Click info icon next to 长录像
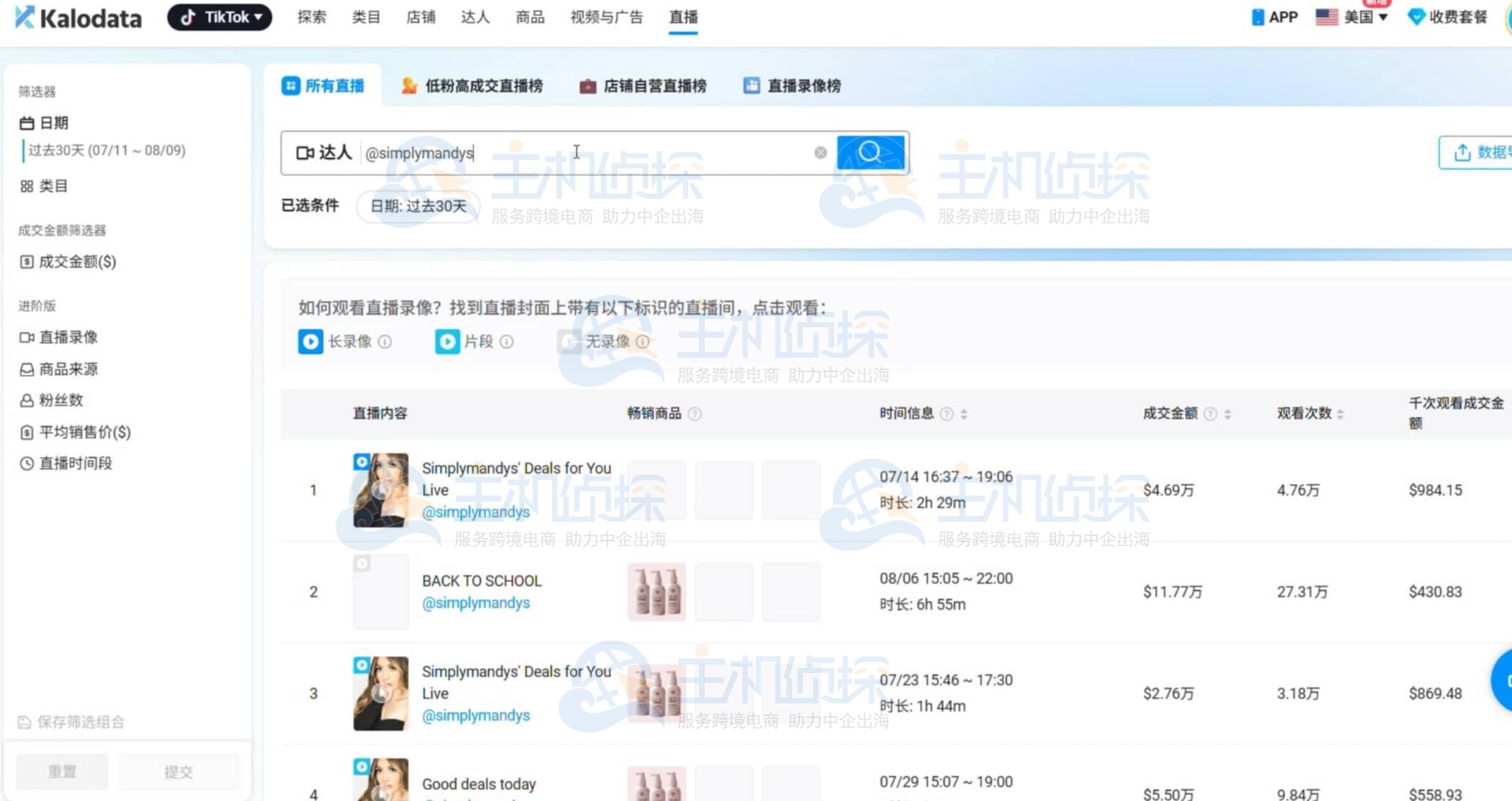The height and width of the screenshot is (801, 1512). 385,342
